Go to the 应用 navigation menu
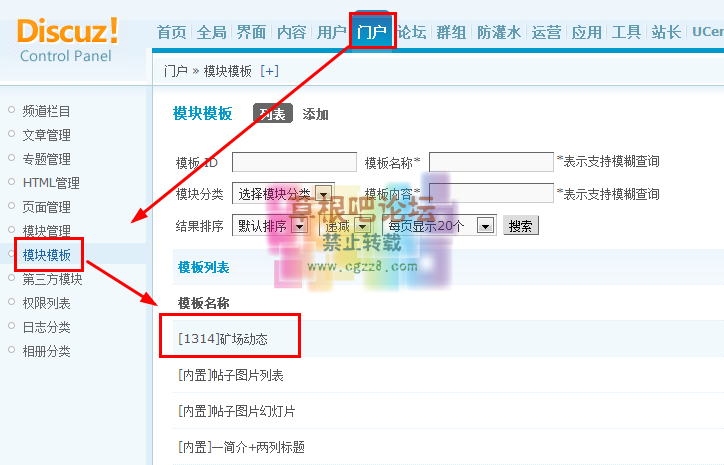Screen dimensions: 724x465 pyautogui.click(x=587, y=32)
